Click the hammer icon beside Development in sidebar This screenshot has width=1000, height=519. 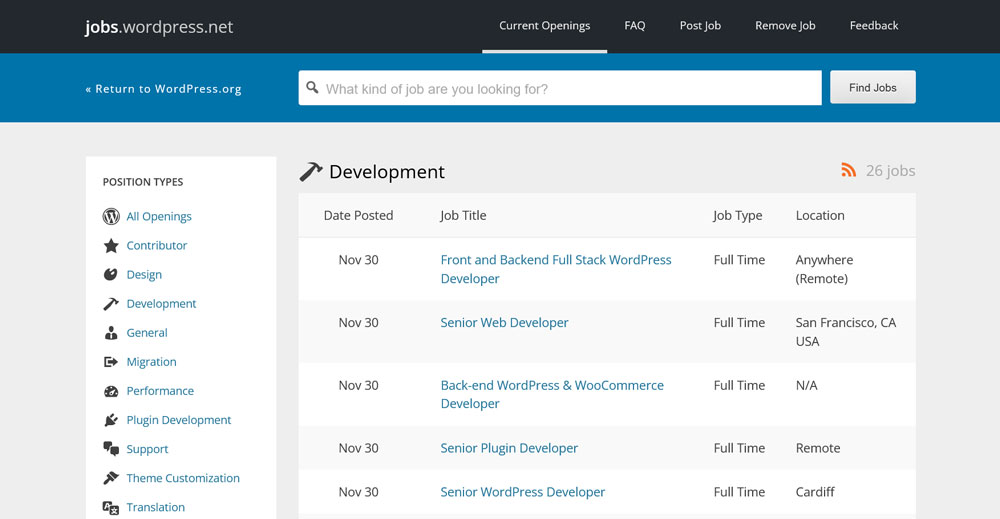[x=111, y=303]
